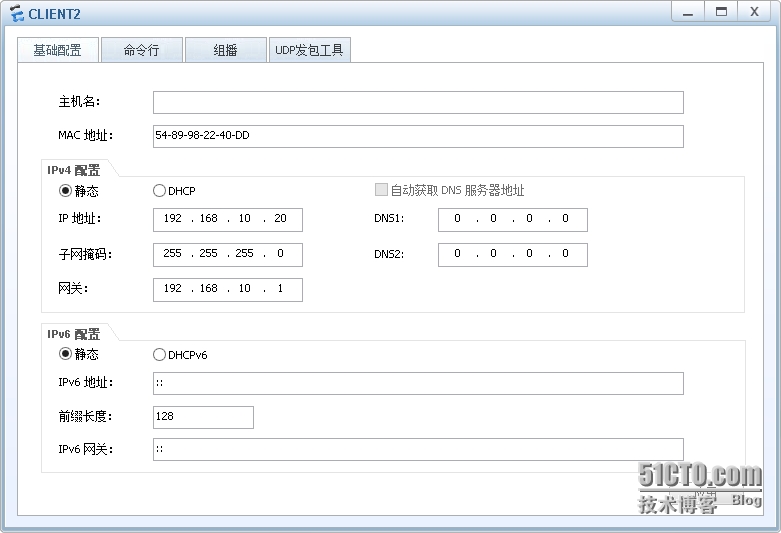Image resolution: width=781 pixels, height=533 pixels.
Task: Click the CLIENT2 window icon
Action: 16,13
